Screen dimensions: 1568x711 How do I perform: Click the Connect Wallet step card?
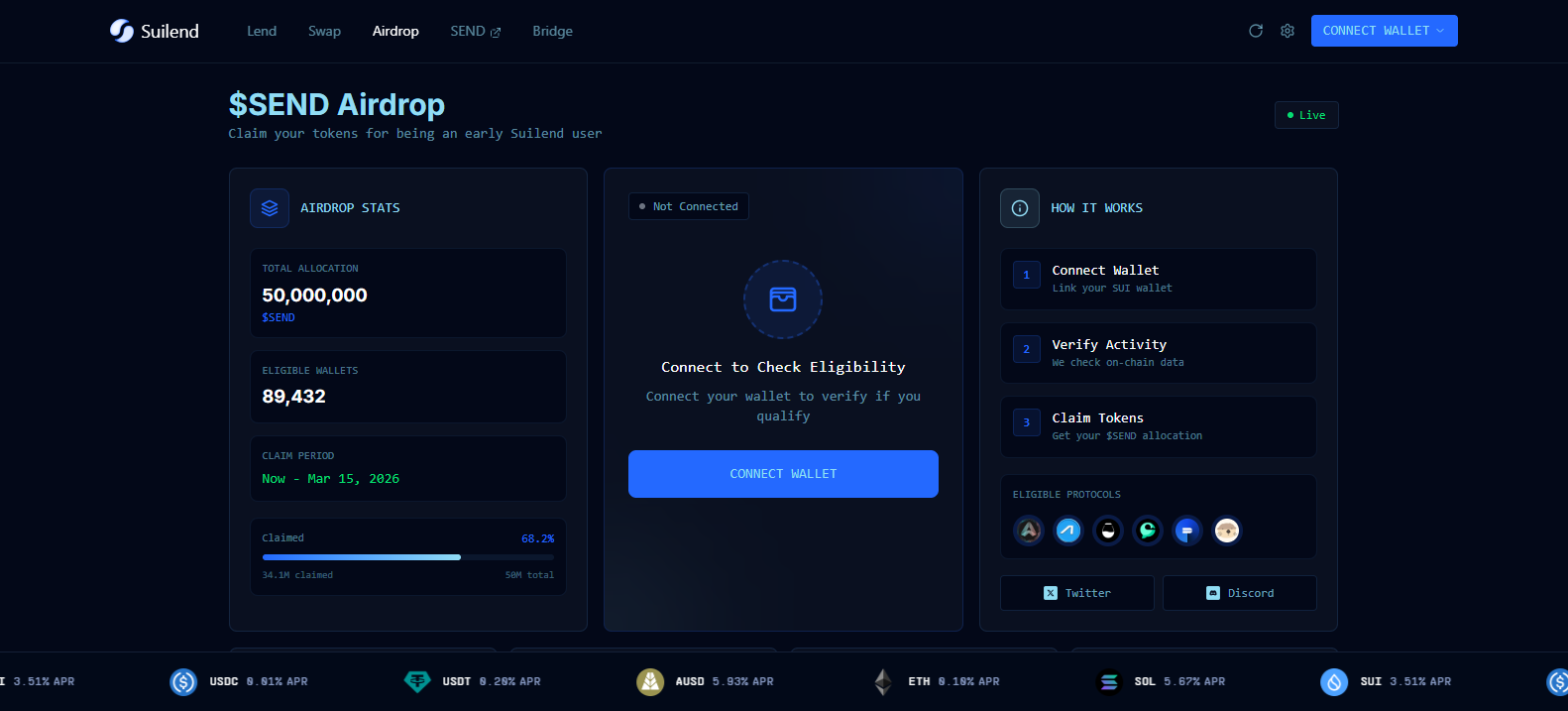(x=1159, y=279)
